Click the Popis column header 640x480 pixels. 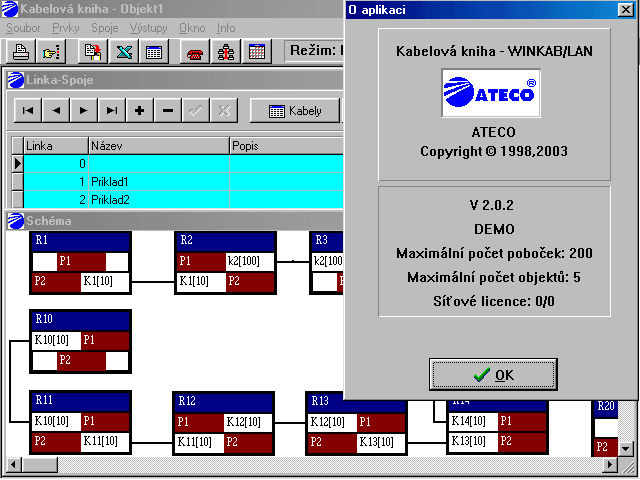point(287,146)
